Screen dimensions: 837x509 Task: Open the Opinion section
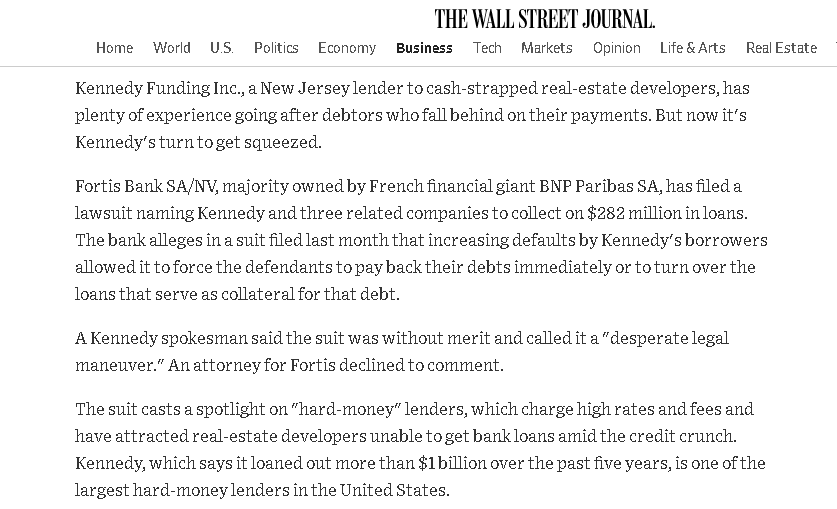(x=617, y=48)
